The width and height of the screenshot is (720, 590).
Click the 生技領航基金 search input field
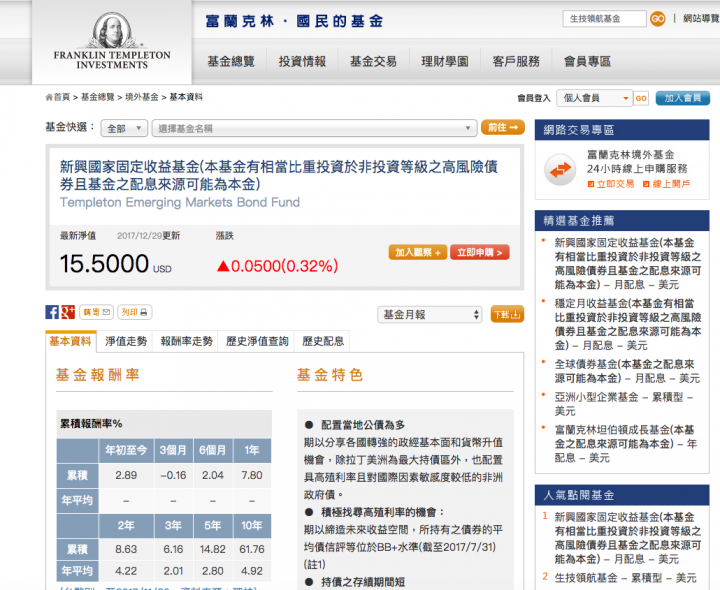tap(604, 19)
